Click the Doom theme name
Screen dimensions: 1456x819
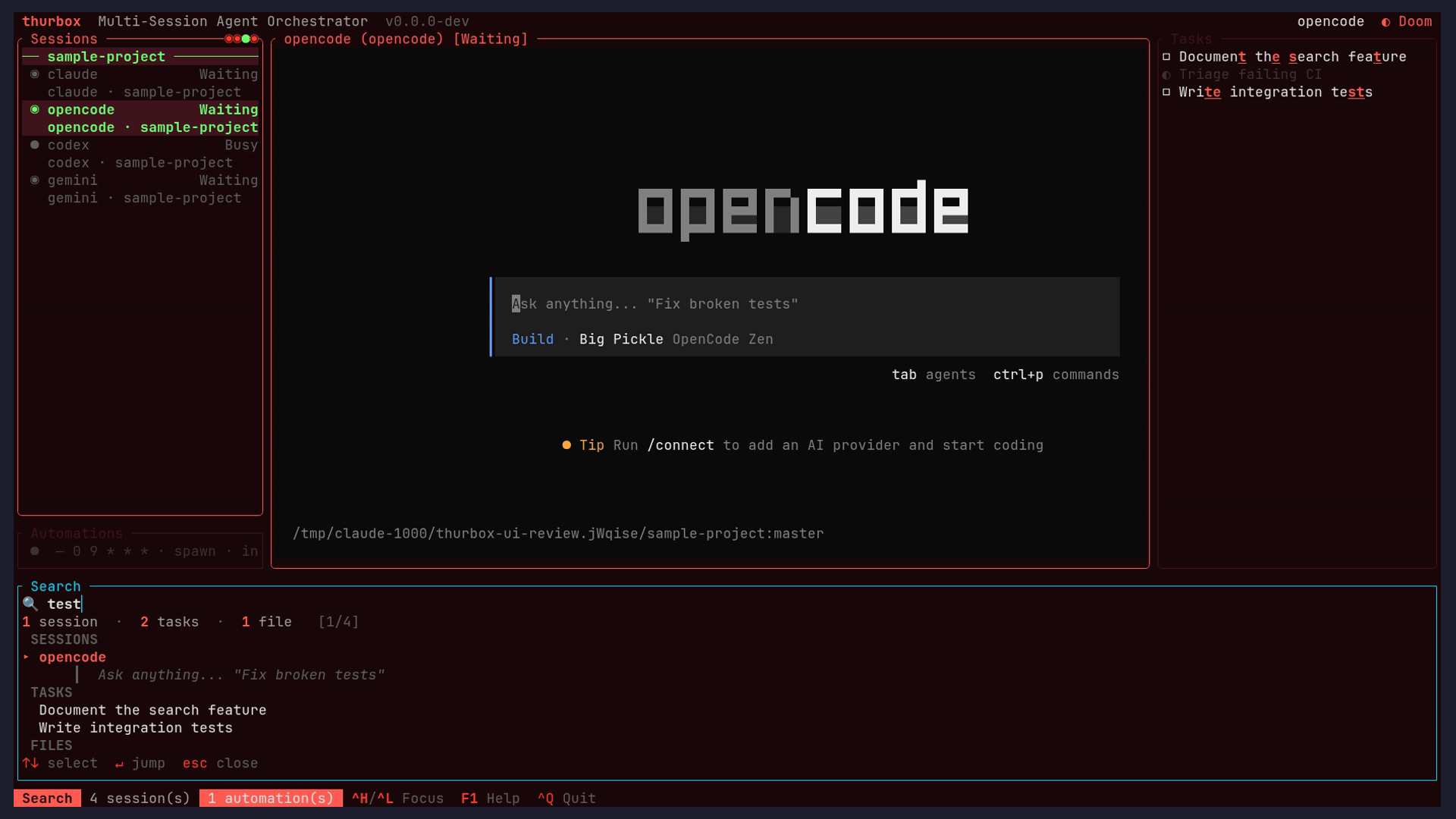pos(1415,22)
